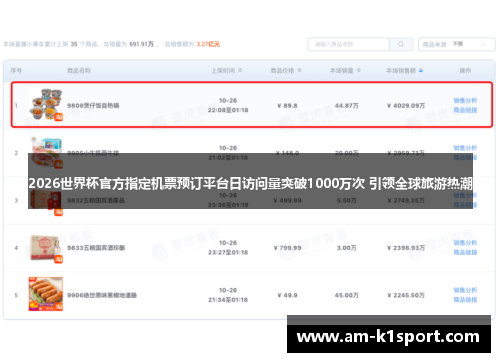Screen dimensions: 500x362
Task: Sort by 本场销量 using its sort arrow
Action: click(359, 70)
